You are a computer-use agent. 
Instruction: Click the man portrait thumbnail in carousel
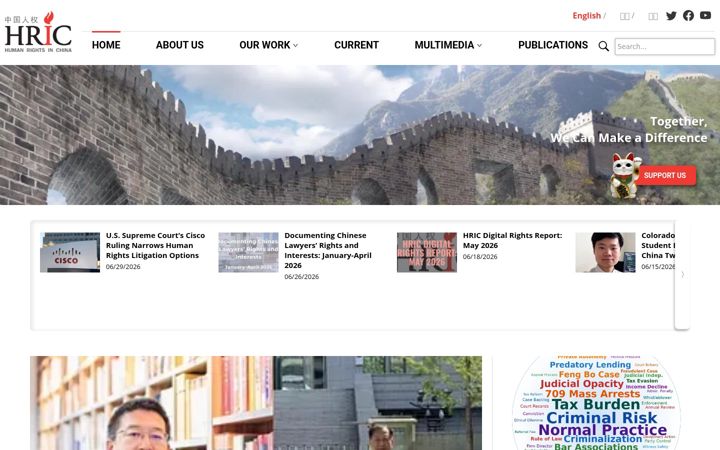click(x=606, y=252)
